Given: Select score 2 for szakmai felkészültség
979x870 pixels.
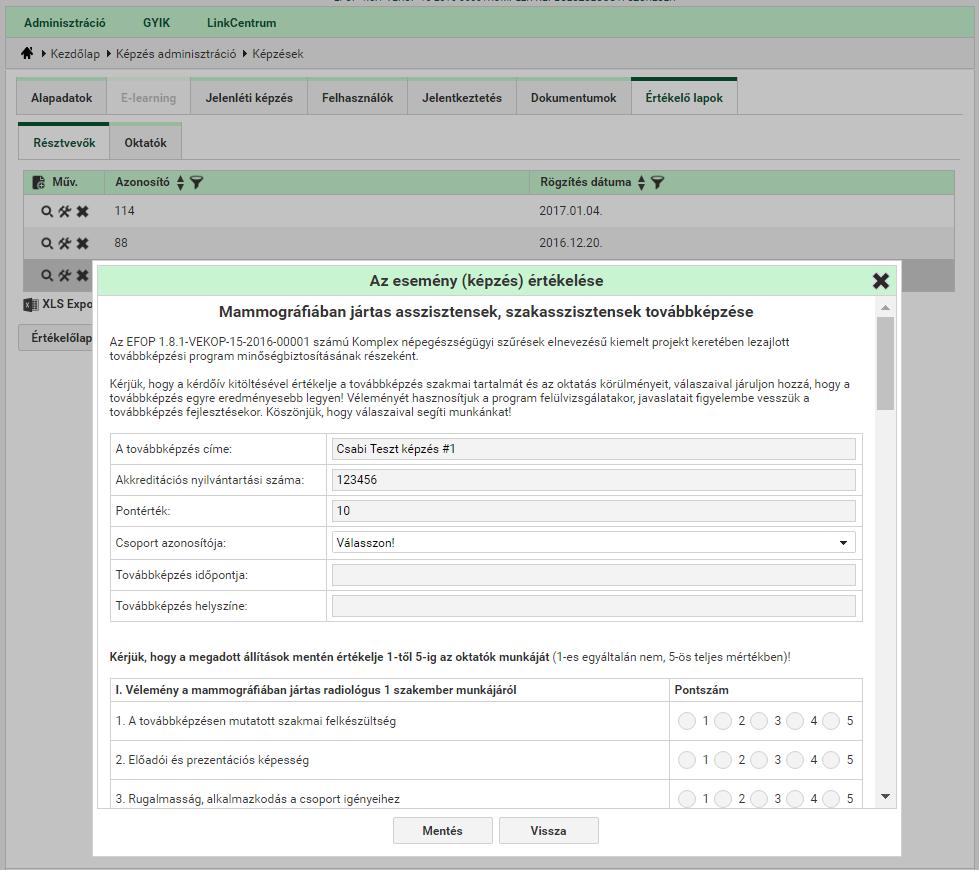Looking at the screenshot, I should tap(723, 721).
